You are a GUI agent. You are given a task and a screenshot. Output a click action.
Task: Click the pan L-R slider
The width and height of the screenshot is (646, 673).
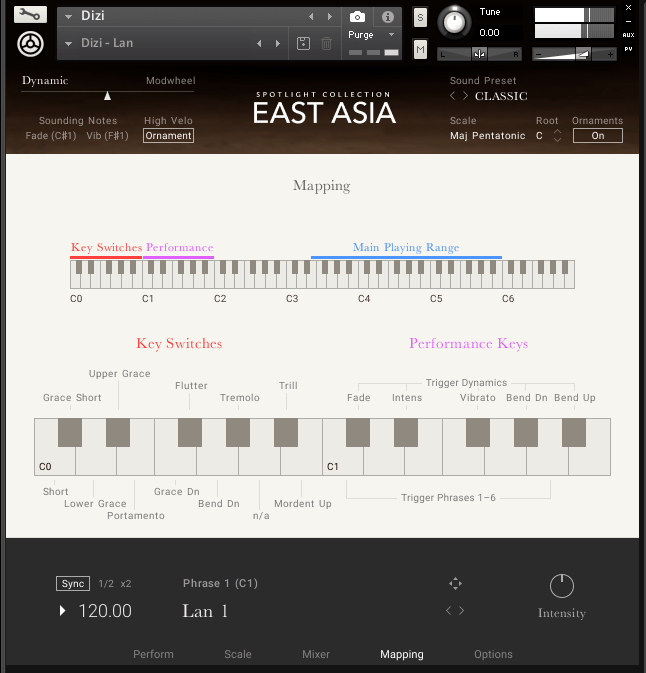479,54
